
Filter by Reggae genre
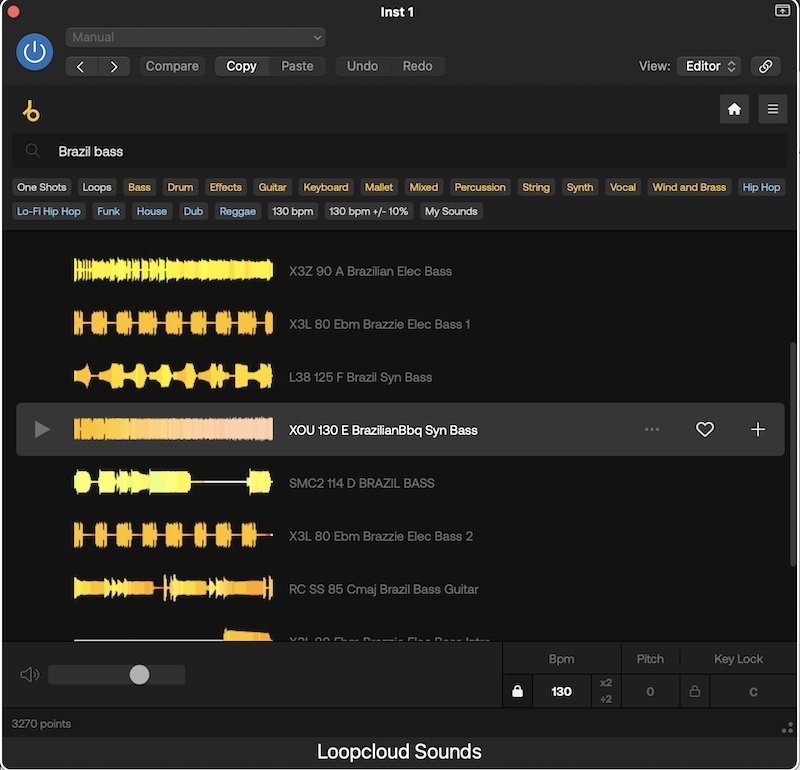click(237, 211)
